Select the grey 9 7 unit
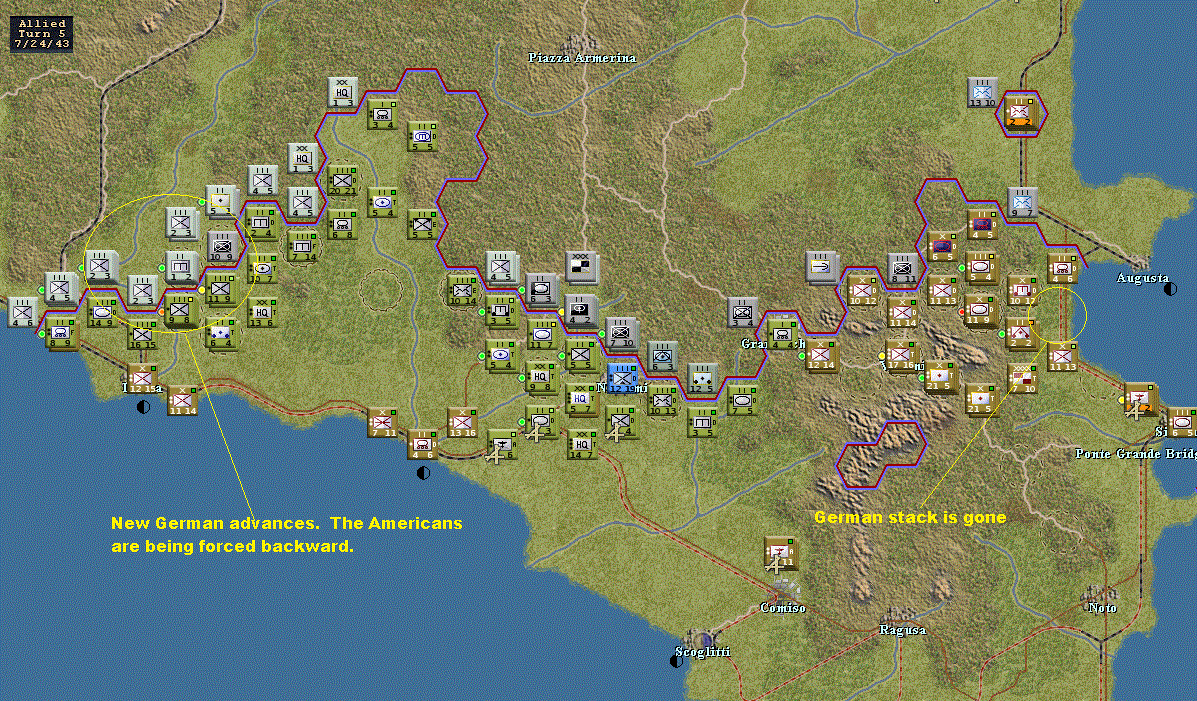 point(1022,202)
